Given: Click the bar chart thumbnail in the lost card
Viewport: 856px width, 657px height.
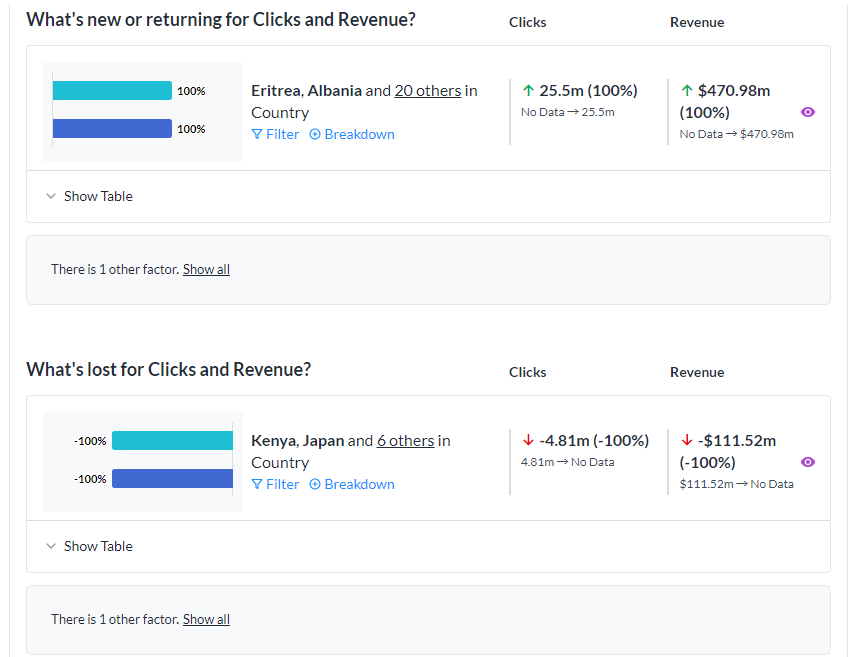Looking at the screenshot, I should coord(143,462).
